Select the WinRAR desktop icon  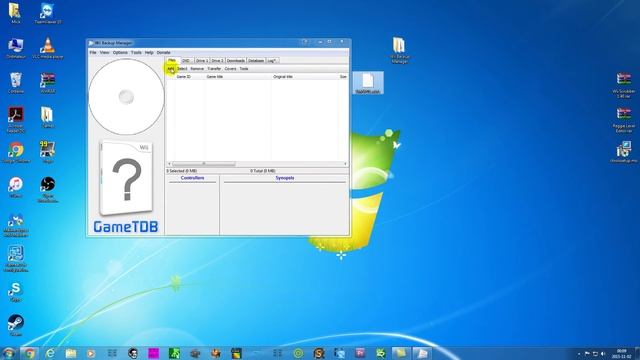(48, 83)
